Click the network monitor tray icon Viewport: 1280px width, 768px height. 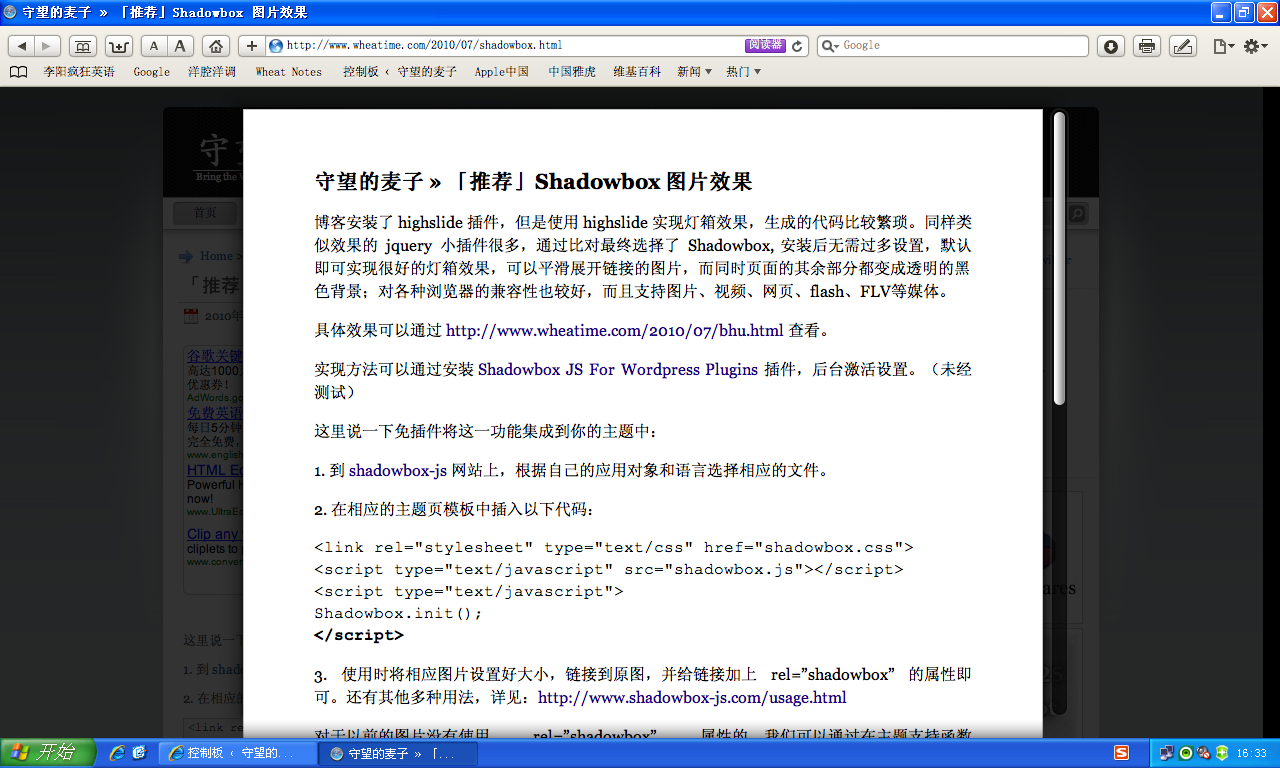1167,753
